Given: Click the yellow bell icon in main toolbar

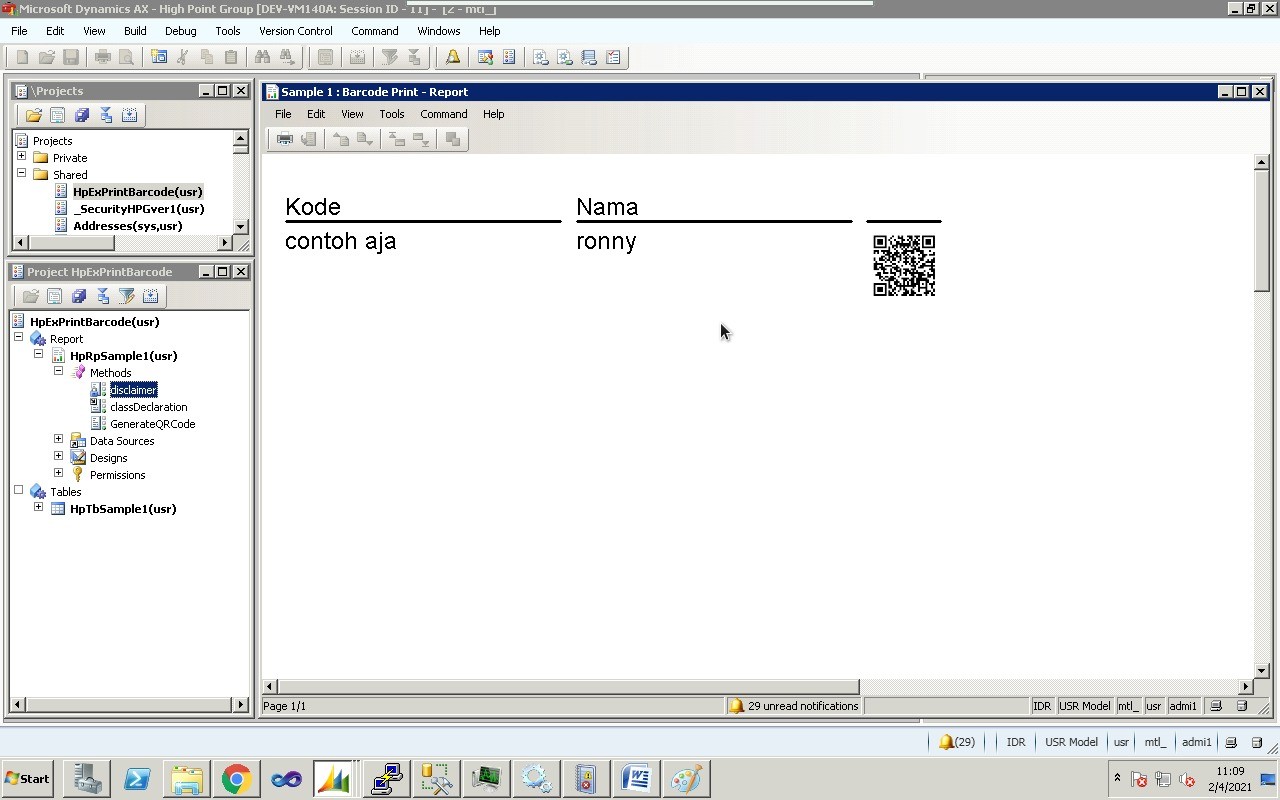Looking at the screenshot, I should [x=453, y=57].
